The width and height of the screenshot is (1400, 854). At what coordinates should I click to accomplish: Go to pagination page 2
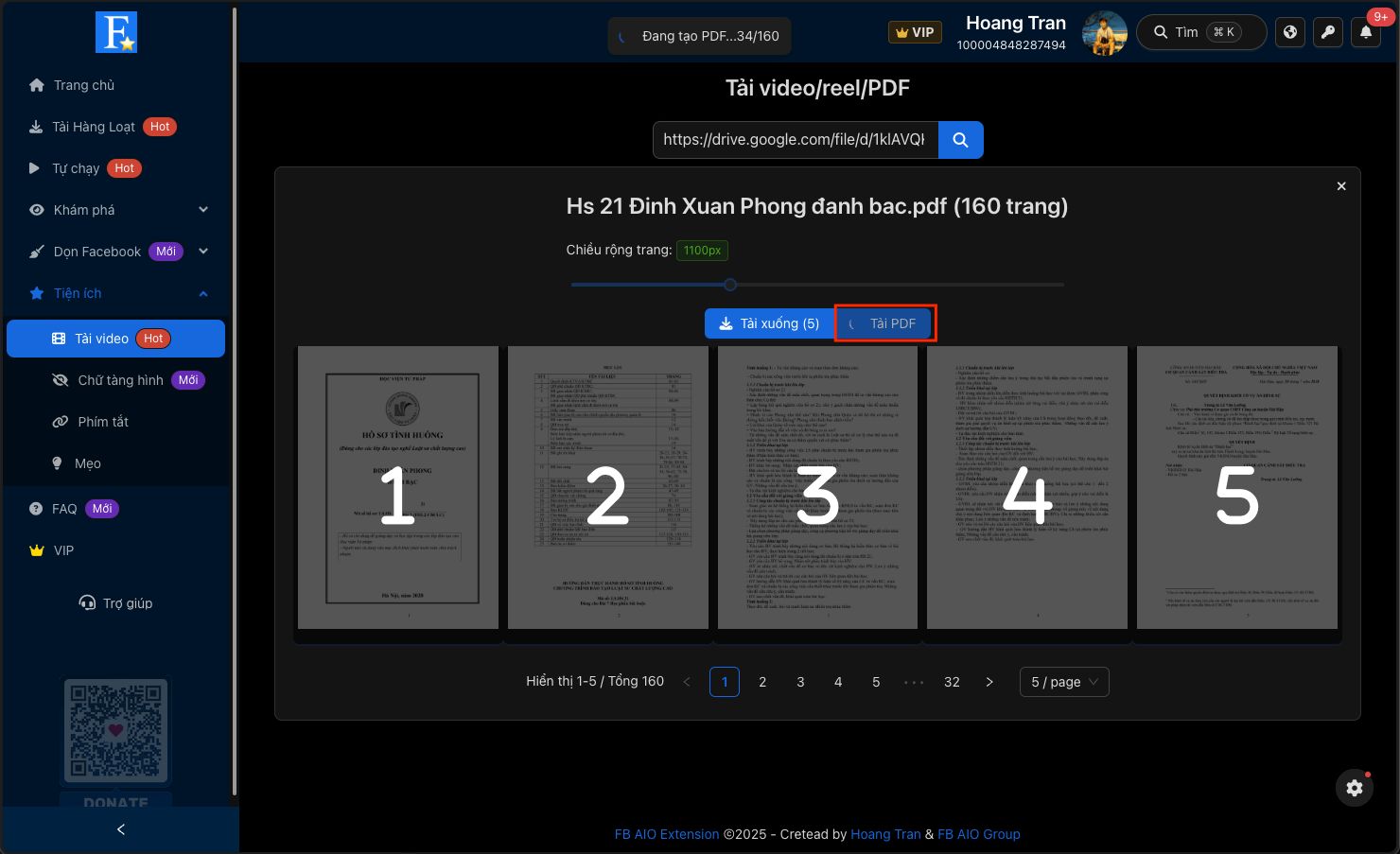pyautogui.click(x=762, y=682)
